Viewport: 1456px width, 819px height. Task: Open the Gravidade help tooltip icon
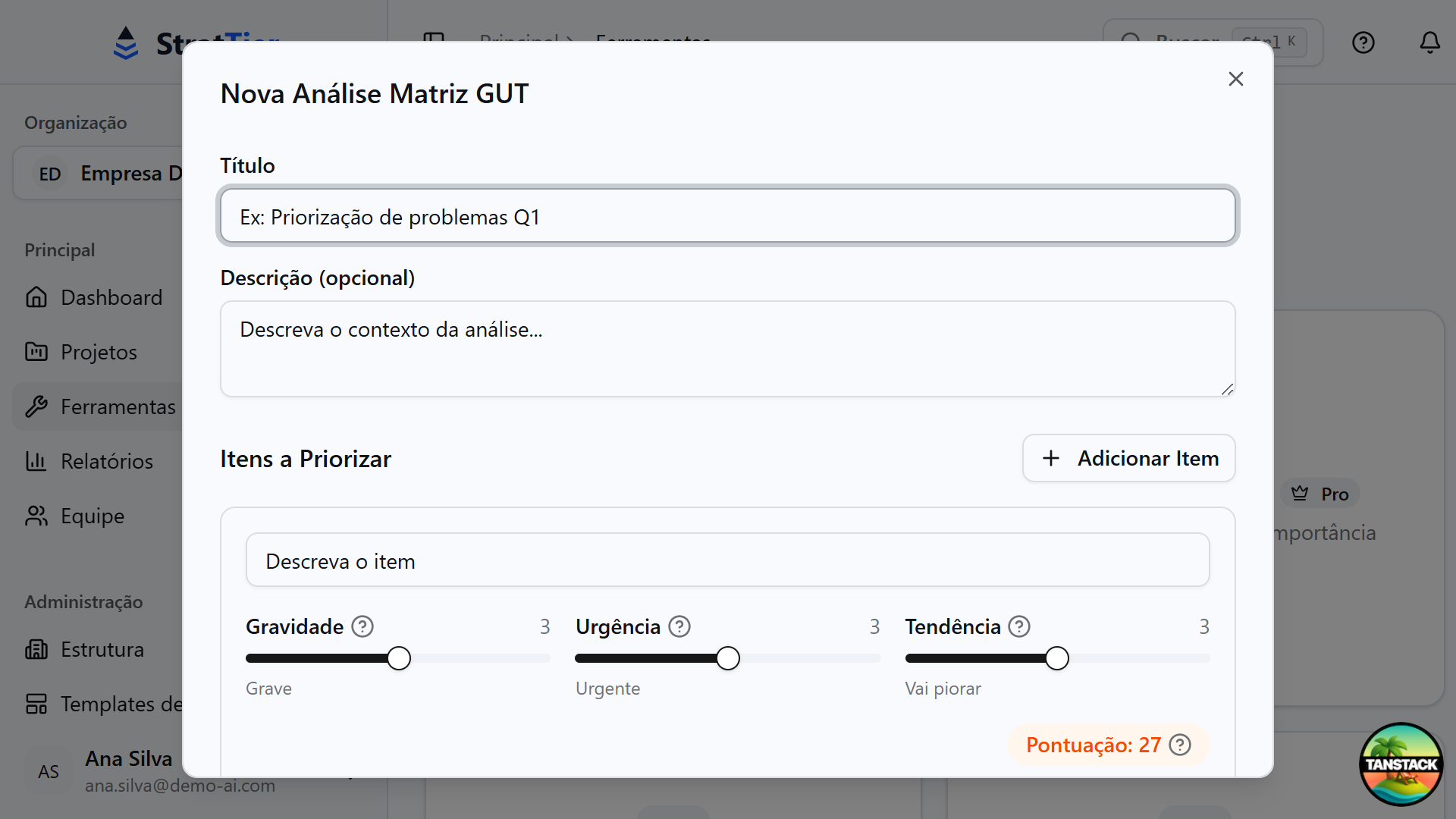pyautogui.click(x=362, y=626)
